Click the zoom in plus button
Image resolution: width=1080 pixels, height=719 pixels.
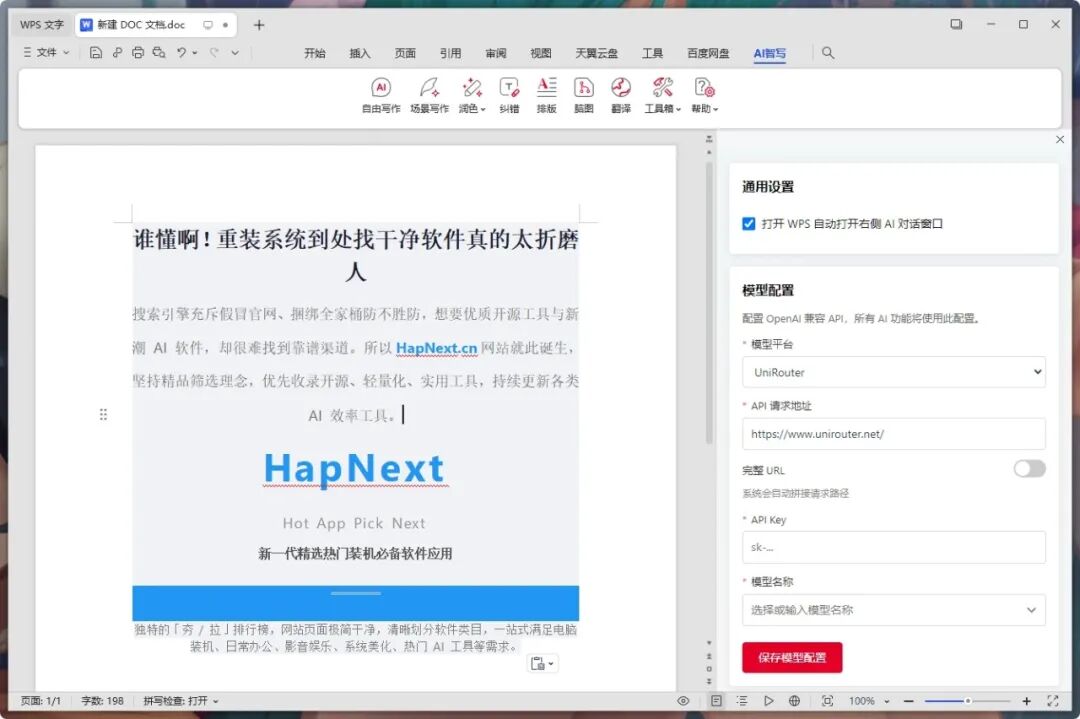pos(1026,701)
